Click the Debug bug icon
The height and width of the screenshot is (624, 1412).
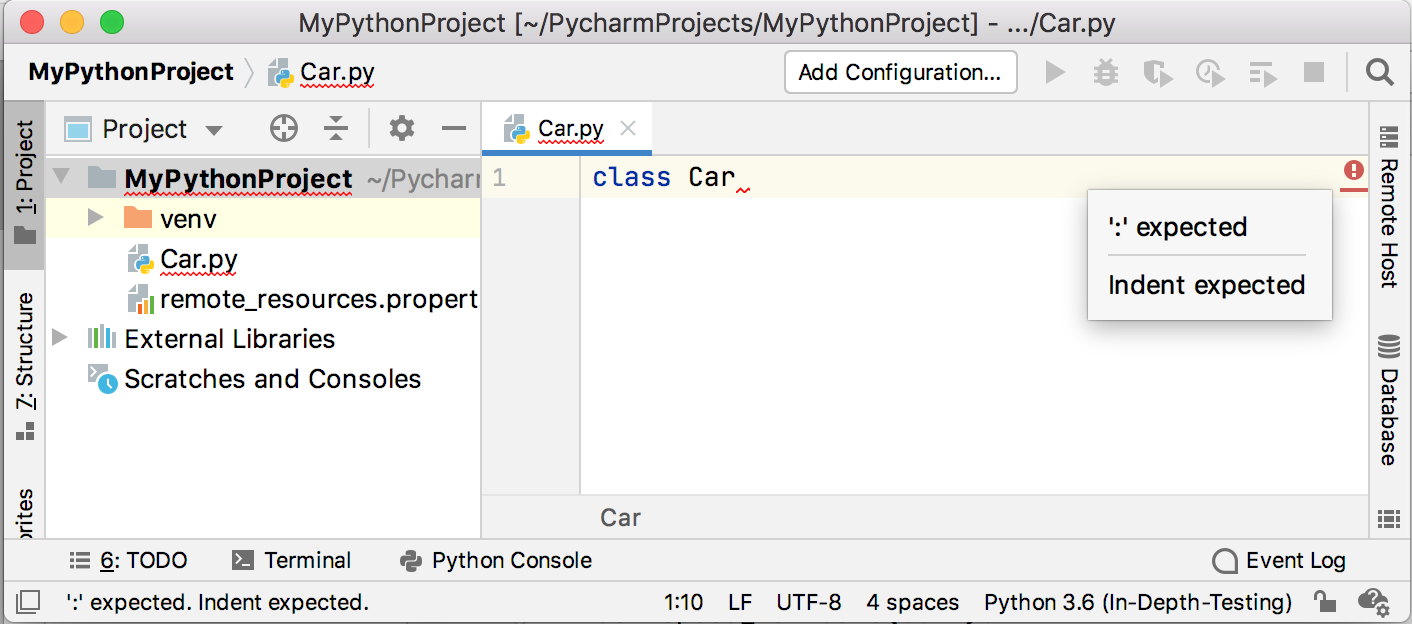point(1106,72)
